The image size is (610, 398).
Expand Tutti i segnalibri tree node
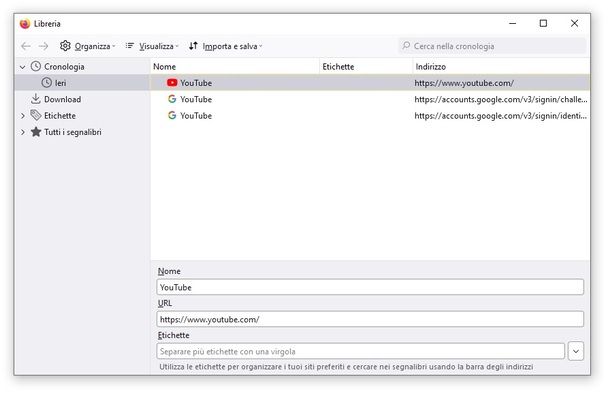point(23,132)
